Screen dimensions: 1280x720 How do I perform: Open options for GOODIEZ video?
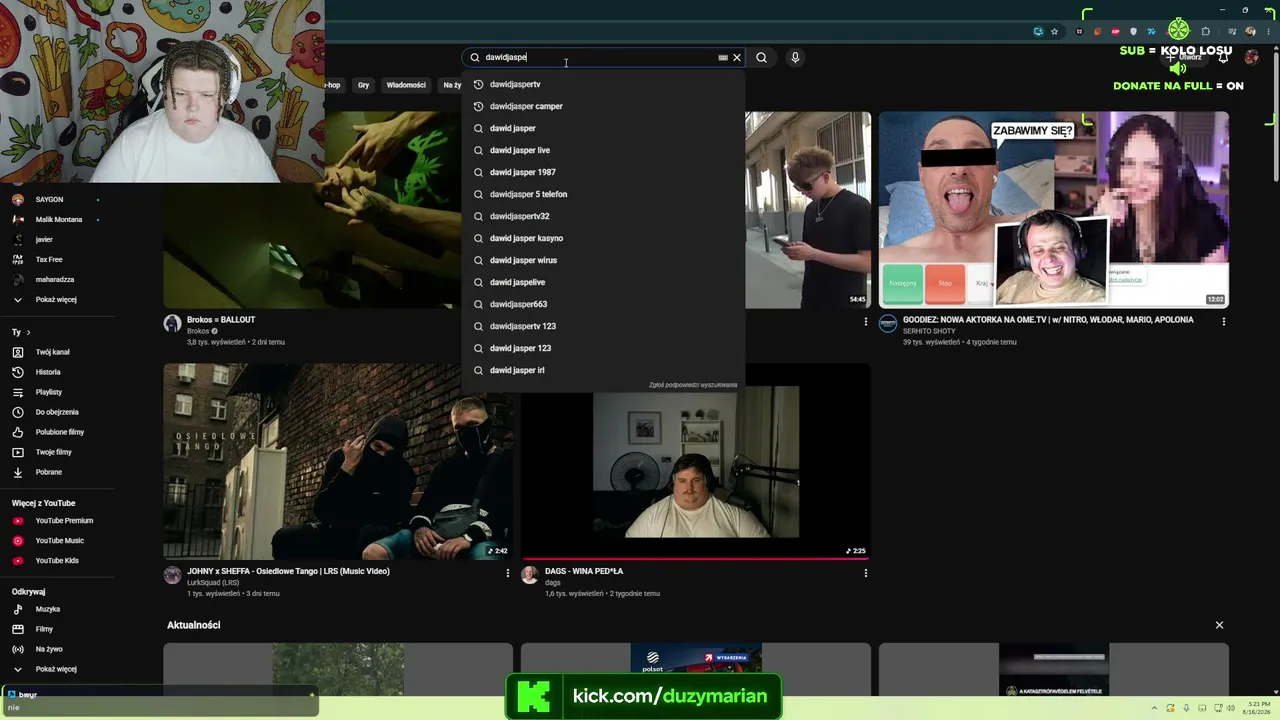(1224, 322)
